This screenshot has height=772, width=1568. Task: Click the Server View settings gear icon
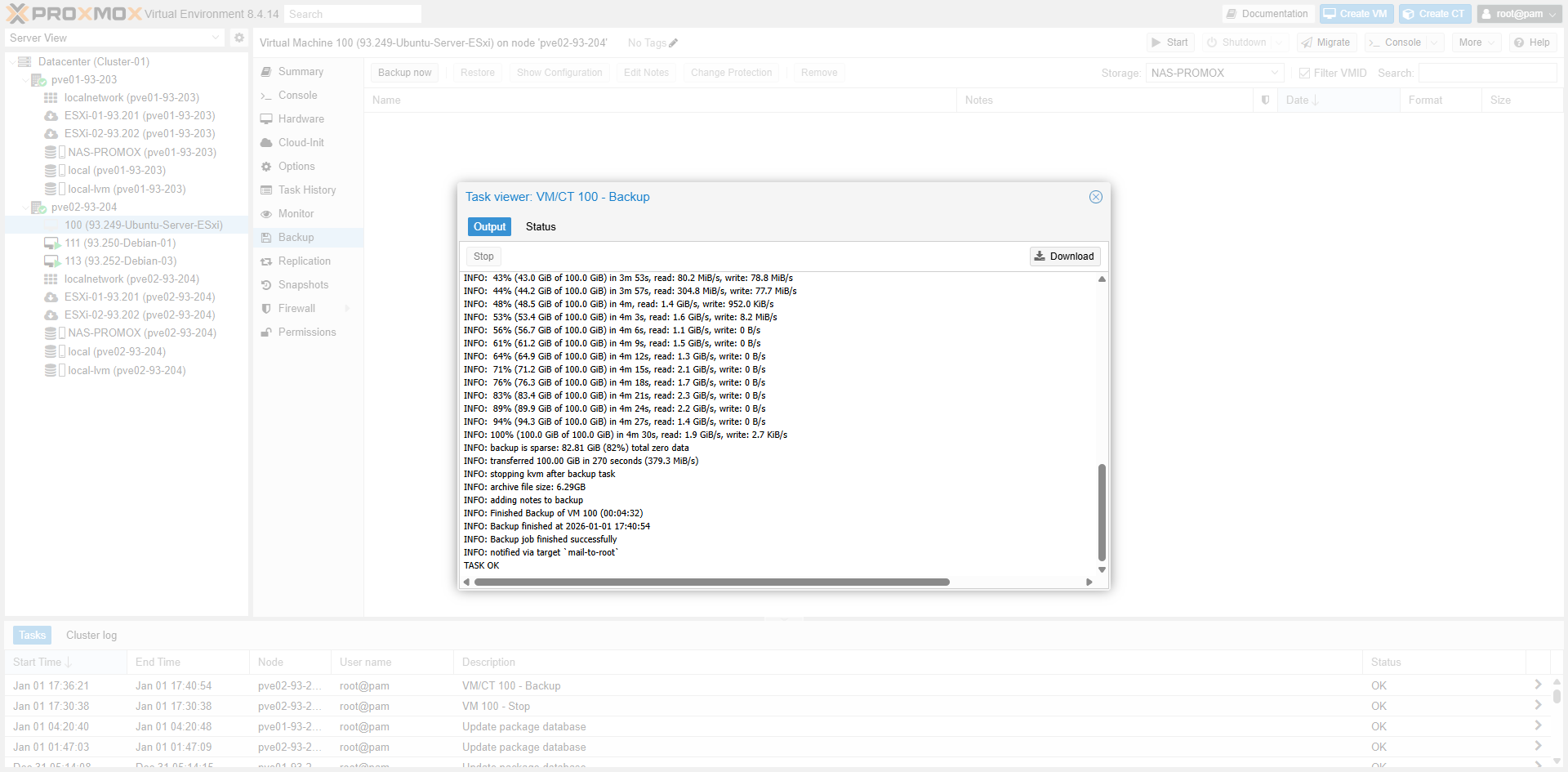tap(238, 38)
